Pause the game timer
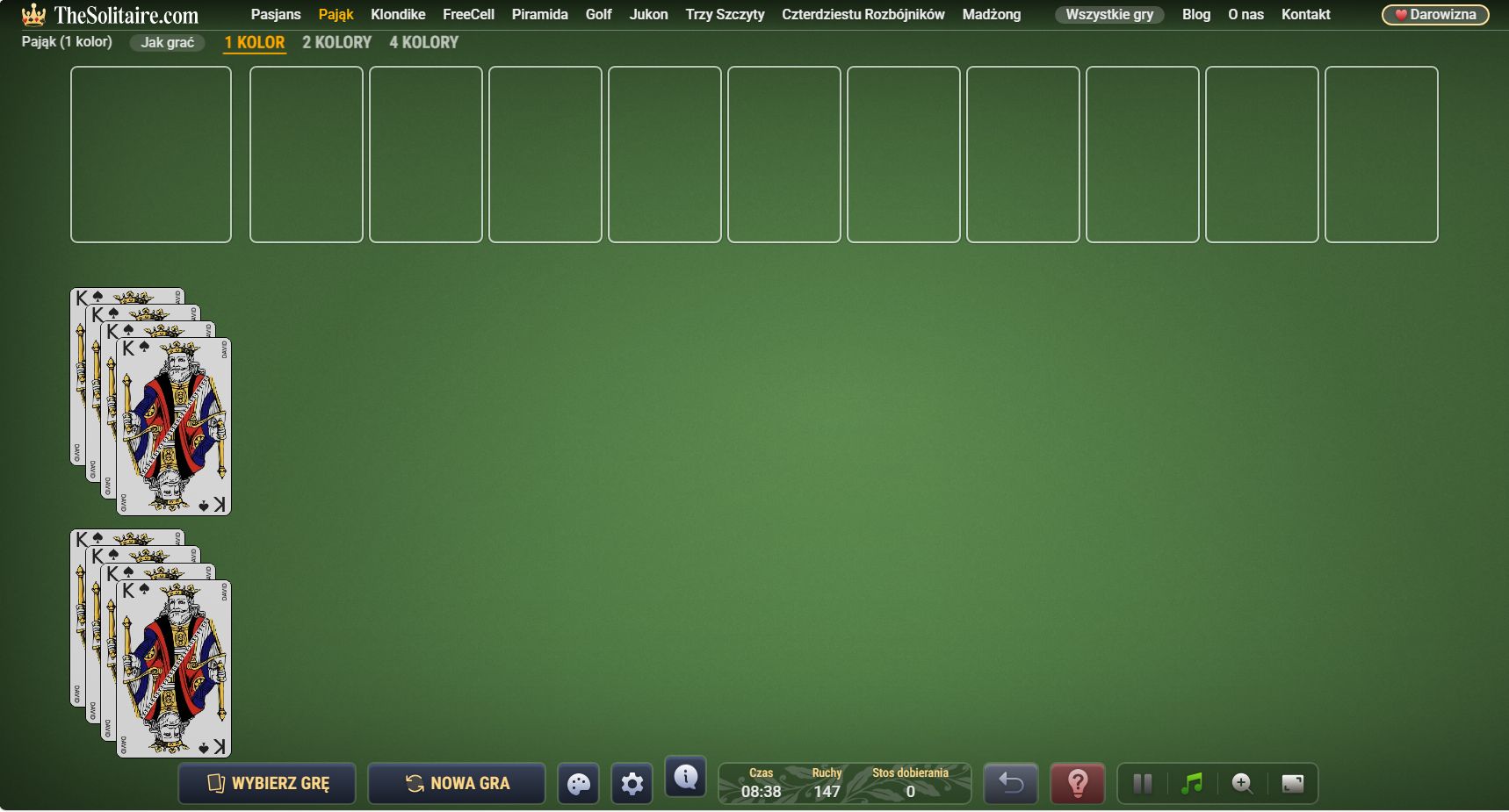 pyautogui.click(x=1142, y=783)
